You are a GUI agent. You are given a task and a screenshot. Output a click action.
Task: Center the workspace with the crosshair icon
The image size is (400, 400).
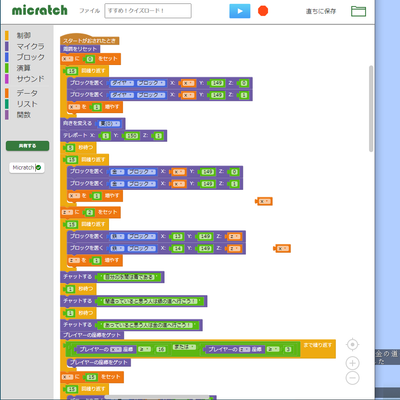coord(352,345)
